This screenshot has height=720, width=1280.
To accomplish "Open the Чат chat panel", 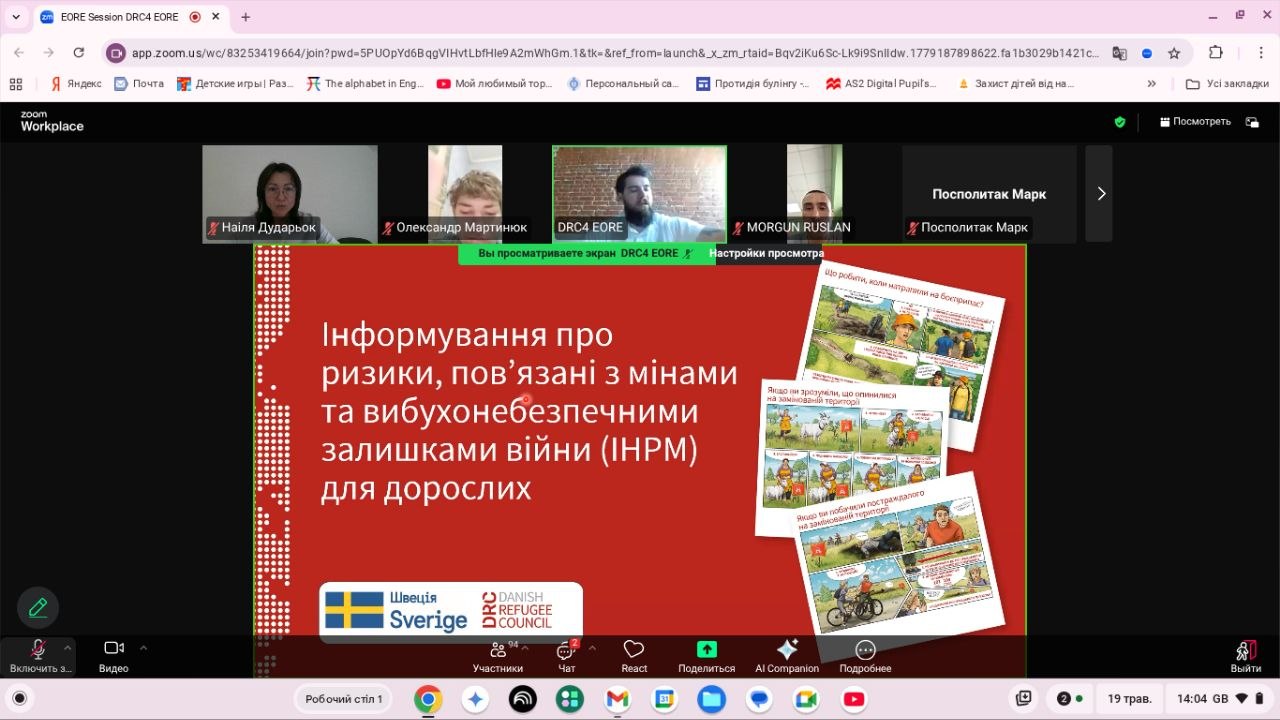I will pos(566,649).
